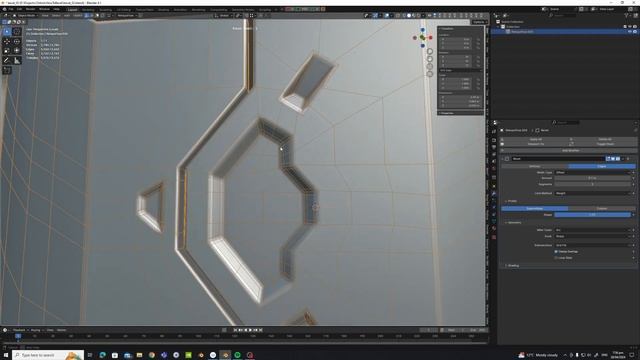Click the viewport pan hand icon
Viewport: 640px width, 360px height.
(430, 59)
